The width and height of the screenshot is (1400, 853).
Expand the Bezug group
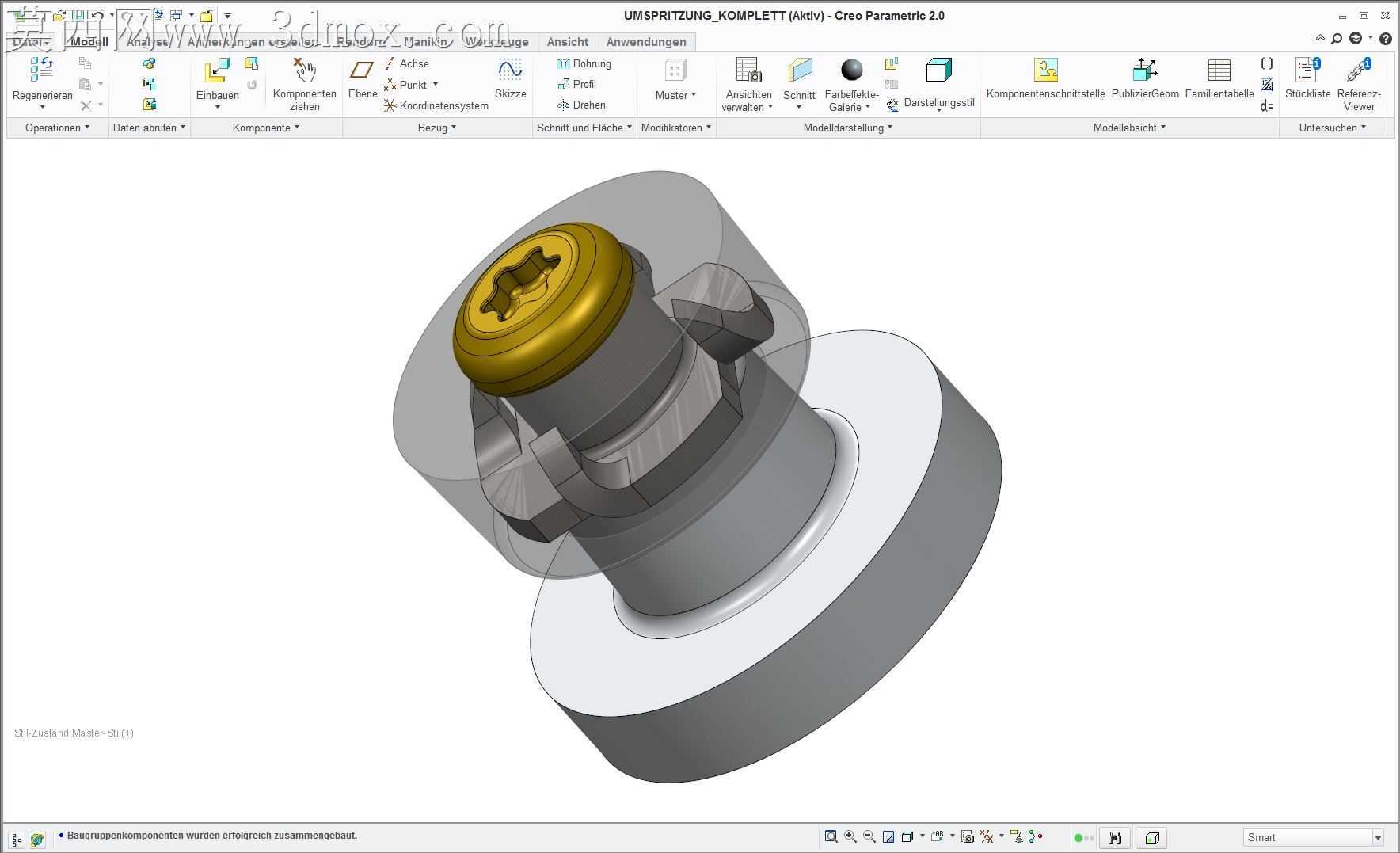pyautogui.click(x=437, y=128)
